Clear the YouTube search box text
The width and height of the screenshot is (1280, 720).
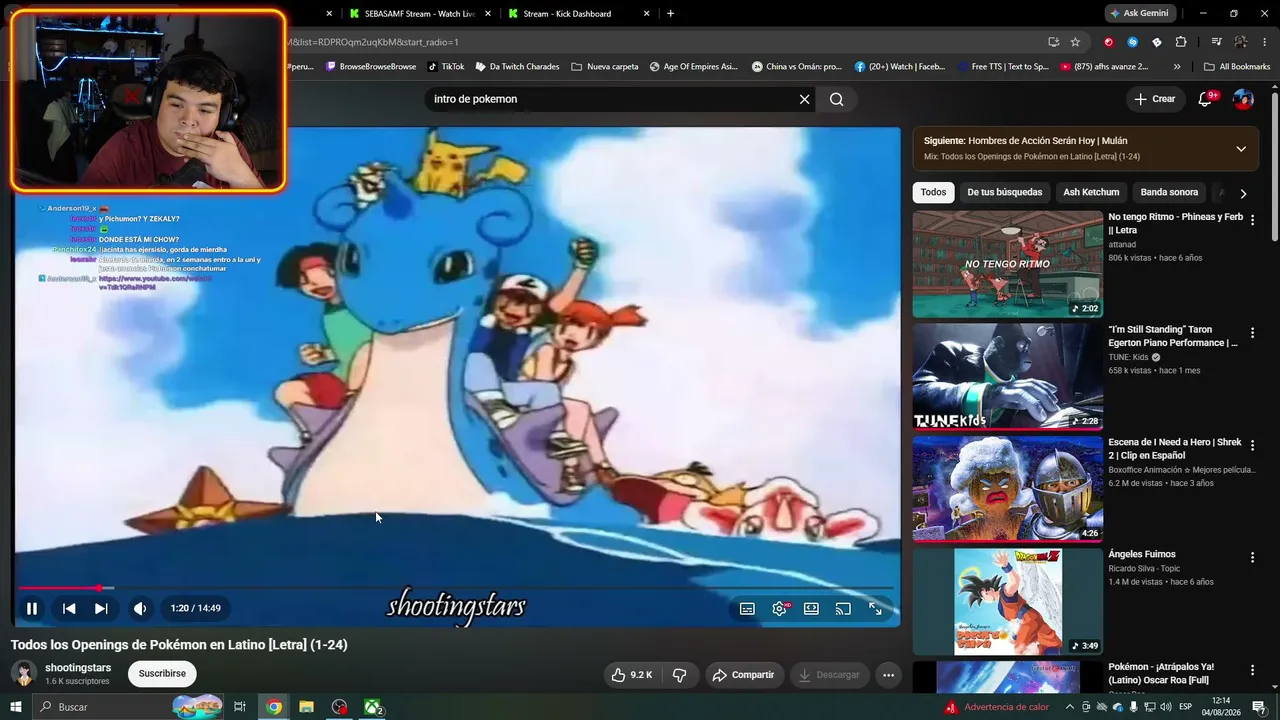pyautogui.click(x=804, y=99)
